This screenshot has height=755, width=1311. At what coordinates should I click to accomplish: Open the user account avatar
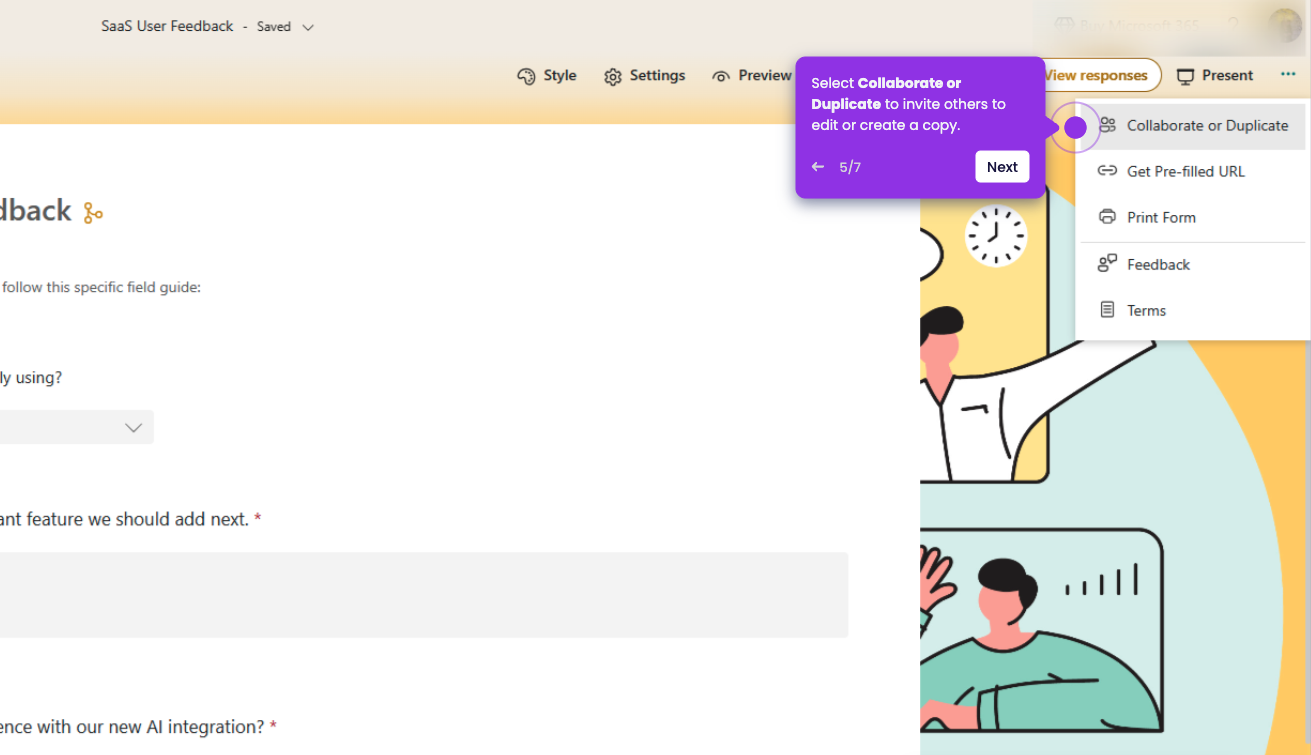(1284, 26)
